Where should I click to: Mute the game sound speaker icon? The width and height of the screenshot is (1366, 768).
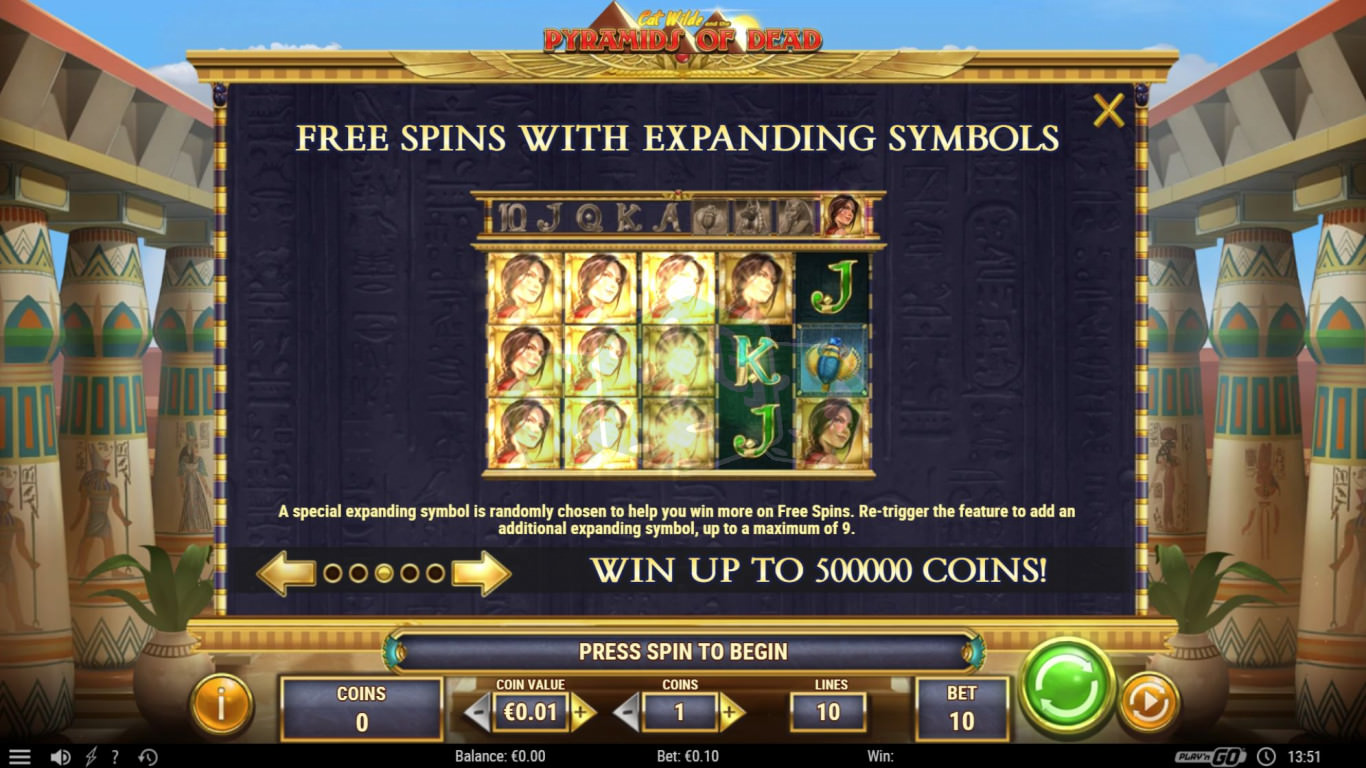[x=60, y=757]
